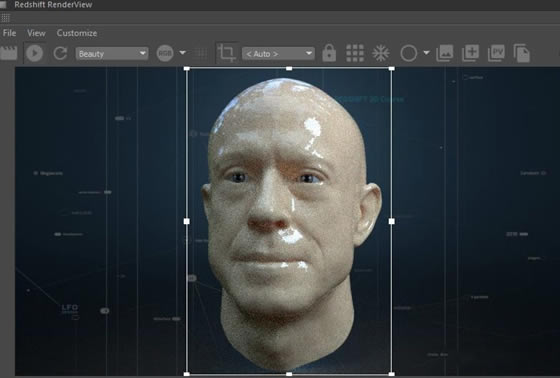
Task: Click the copy pages icon
Action: point(522,53)
